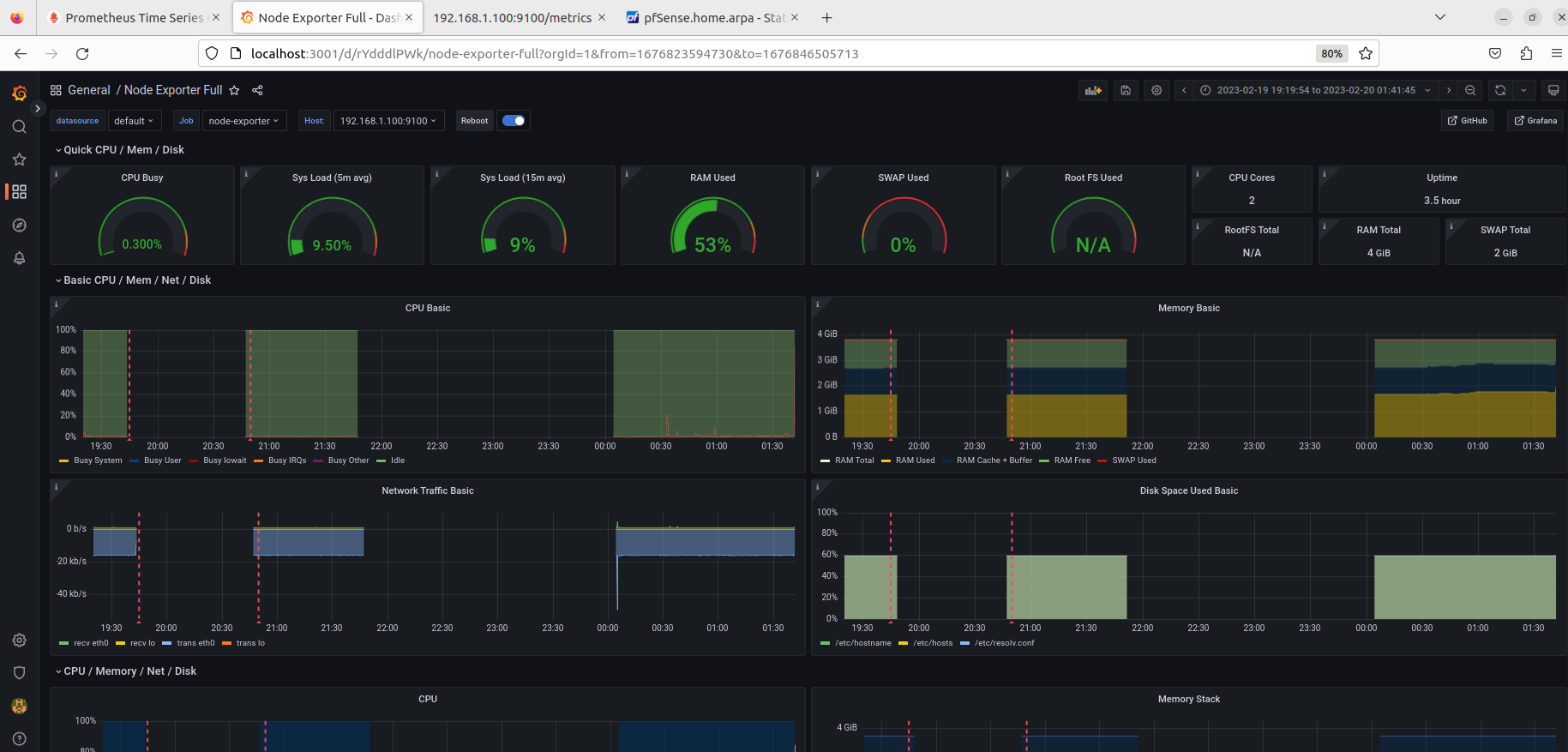Zoom out the time range
Screen dimensions: 1568x752
point(1470,90)
